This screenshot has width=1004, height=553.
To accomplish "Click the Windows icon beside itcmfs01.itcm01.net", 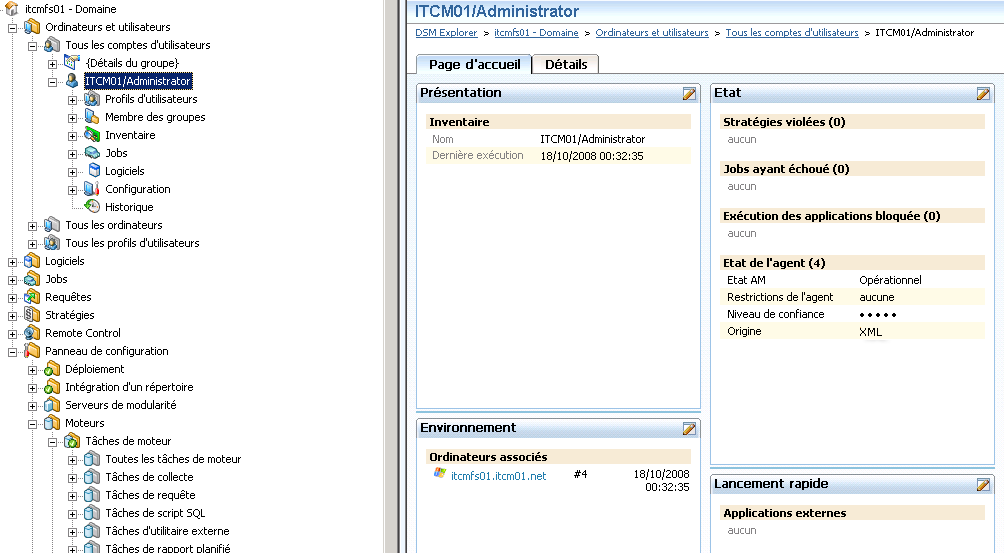I will pyautogui.click(x=440, y=473).
